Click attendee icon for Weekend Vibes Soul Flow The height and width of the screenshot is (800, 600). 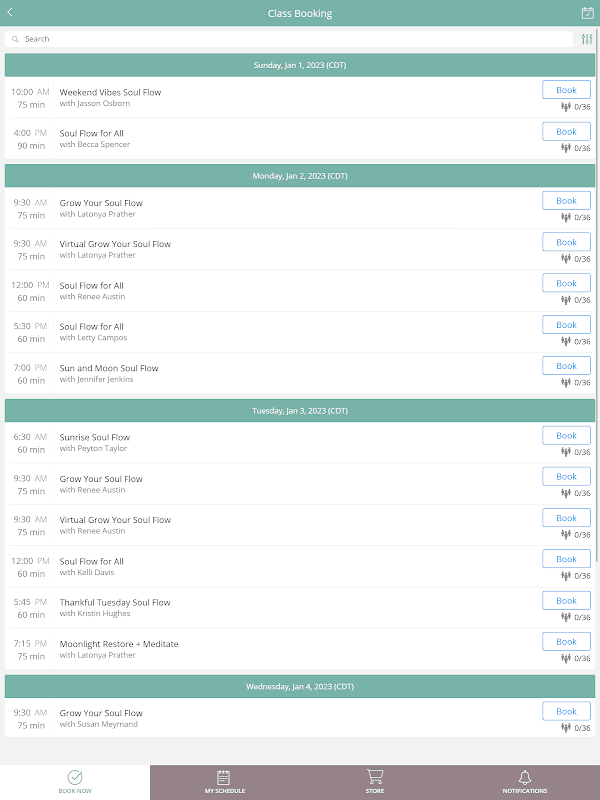coord(565,106)
